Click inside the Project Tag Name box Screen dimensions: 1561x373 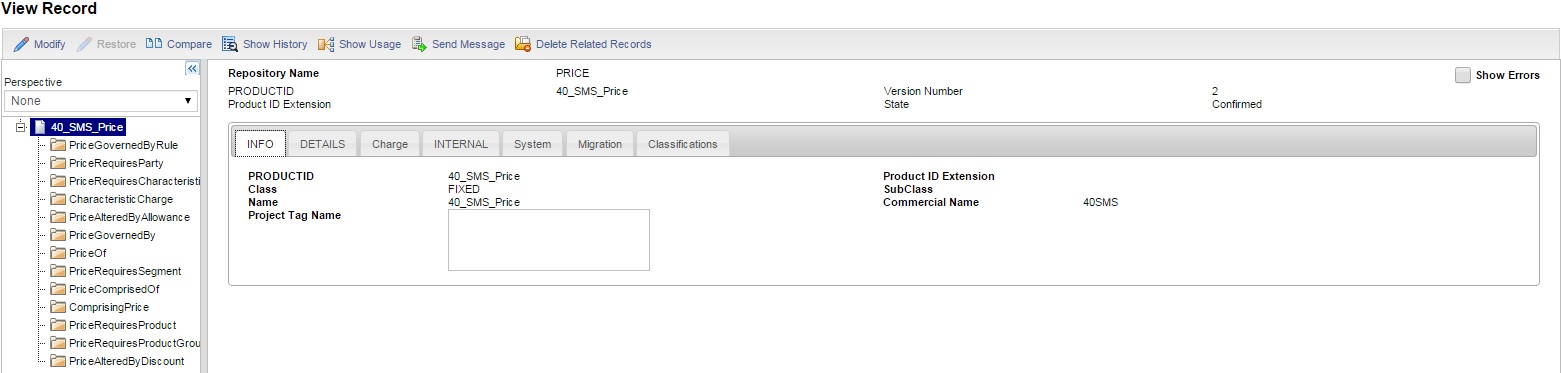point(549,240)
